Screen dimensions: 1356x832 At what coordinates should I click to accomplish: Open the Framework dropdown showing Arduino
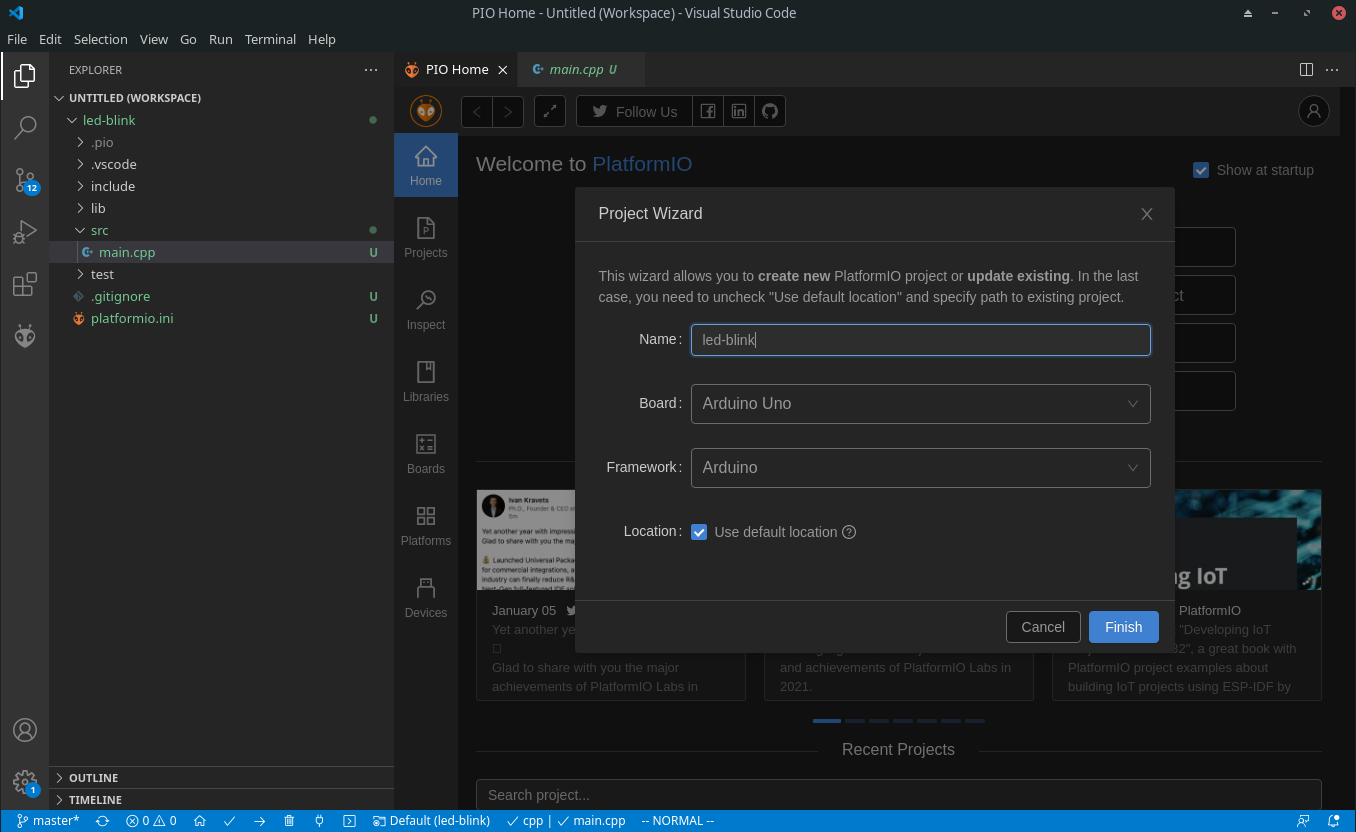coord(920,468)
